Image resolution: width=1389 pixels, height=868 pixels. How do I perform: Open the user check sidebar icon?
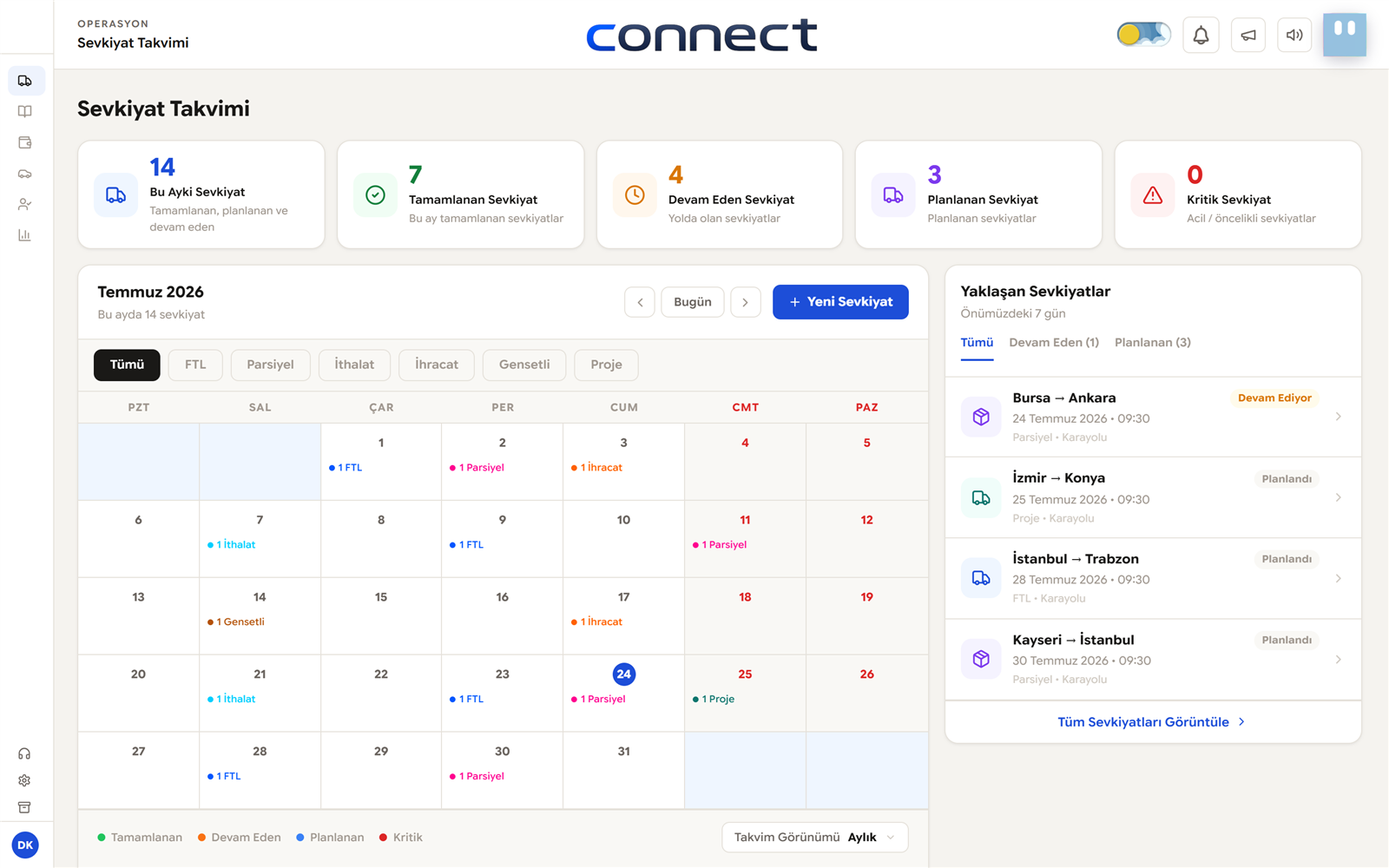25,205
